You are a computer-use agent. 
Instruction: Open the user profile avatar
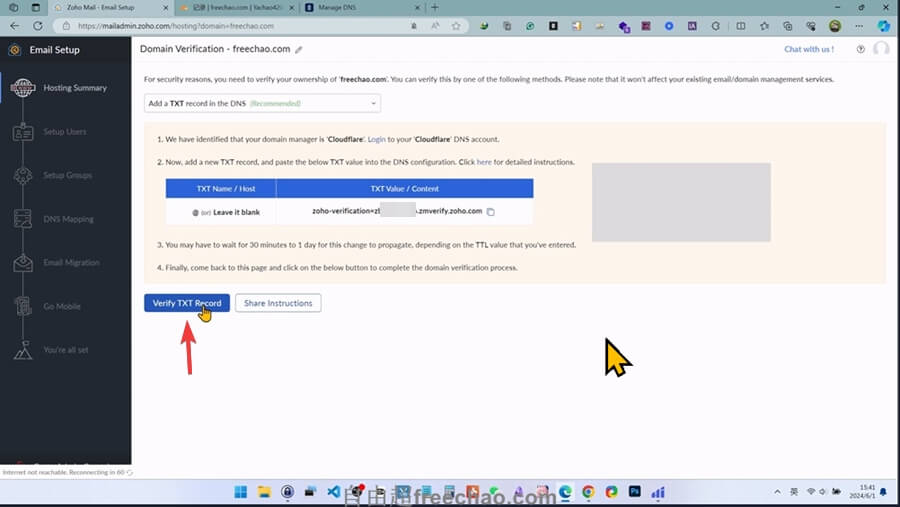click(881, 49)
